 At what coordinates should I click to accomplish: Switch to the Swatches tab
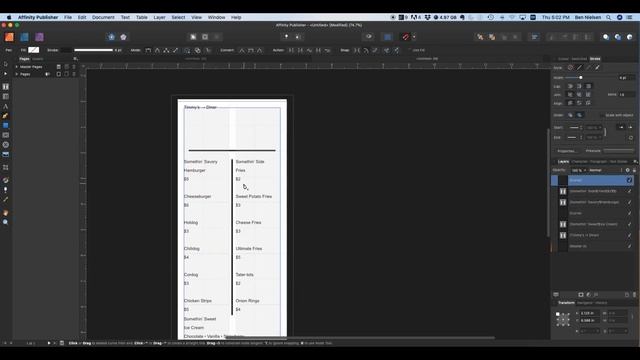click(x=579, y=59)
